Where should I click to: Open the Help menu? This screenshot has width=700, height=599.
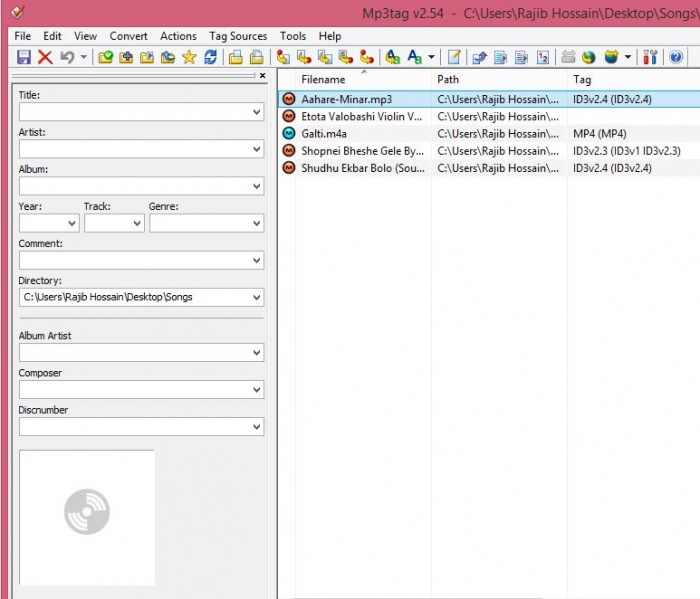[330, 36]
